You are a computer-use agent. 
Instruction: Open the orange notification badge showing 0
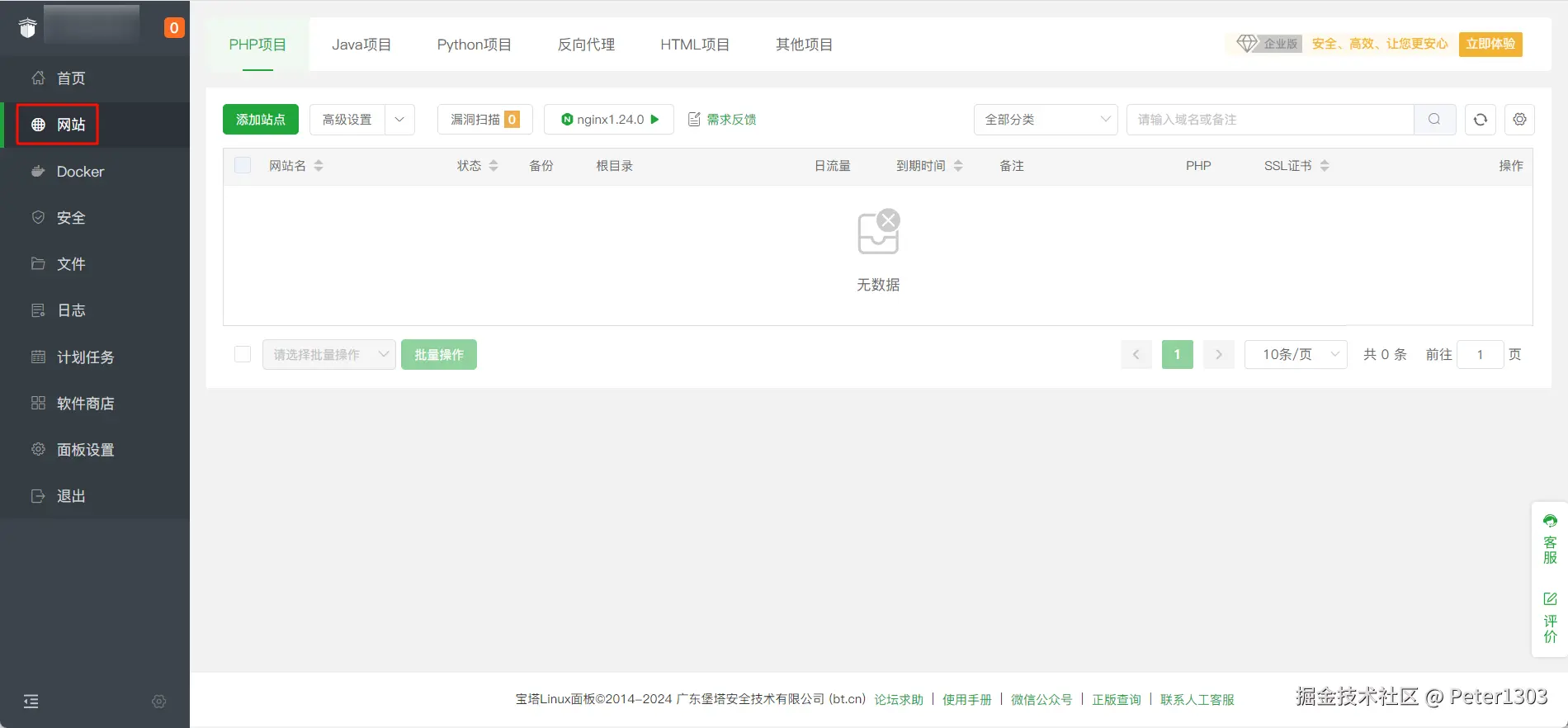pos(173,28)
